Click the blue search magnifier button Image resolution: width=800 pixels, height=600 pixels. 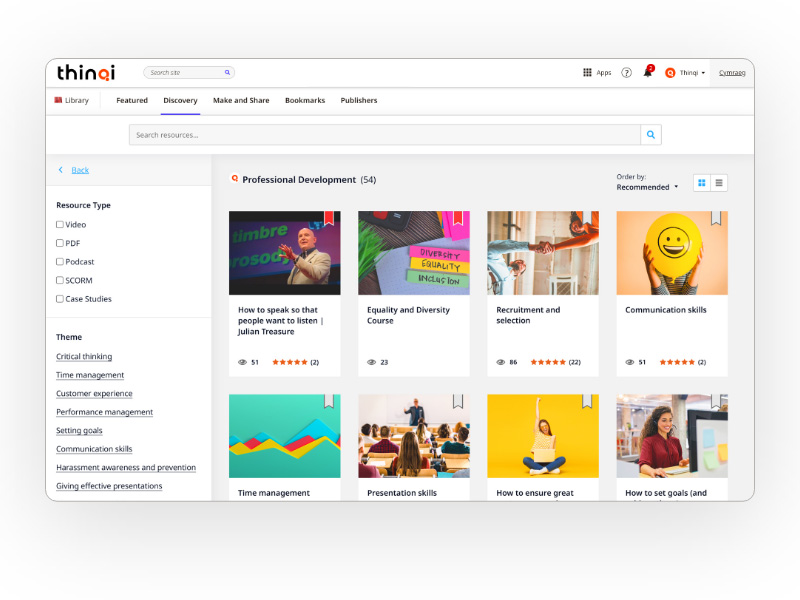[651, 135]
